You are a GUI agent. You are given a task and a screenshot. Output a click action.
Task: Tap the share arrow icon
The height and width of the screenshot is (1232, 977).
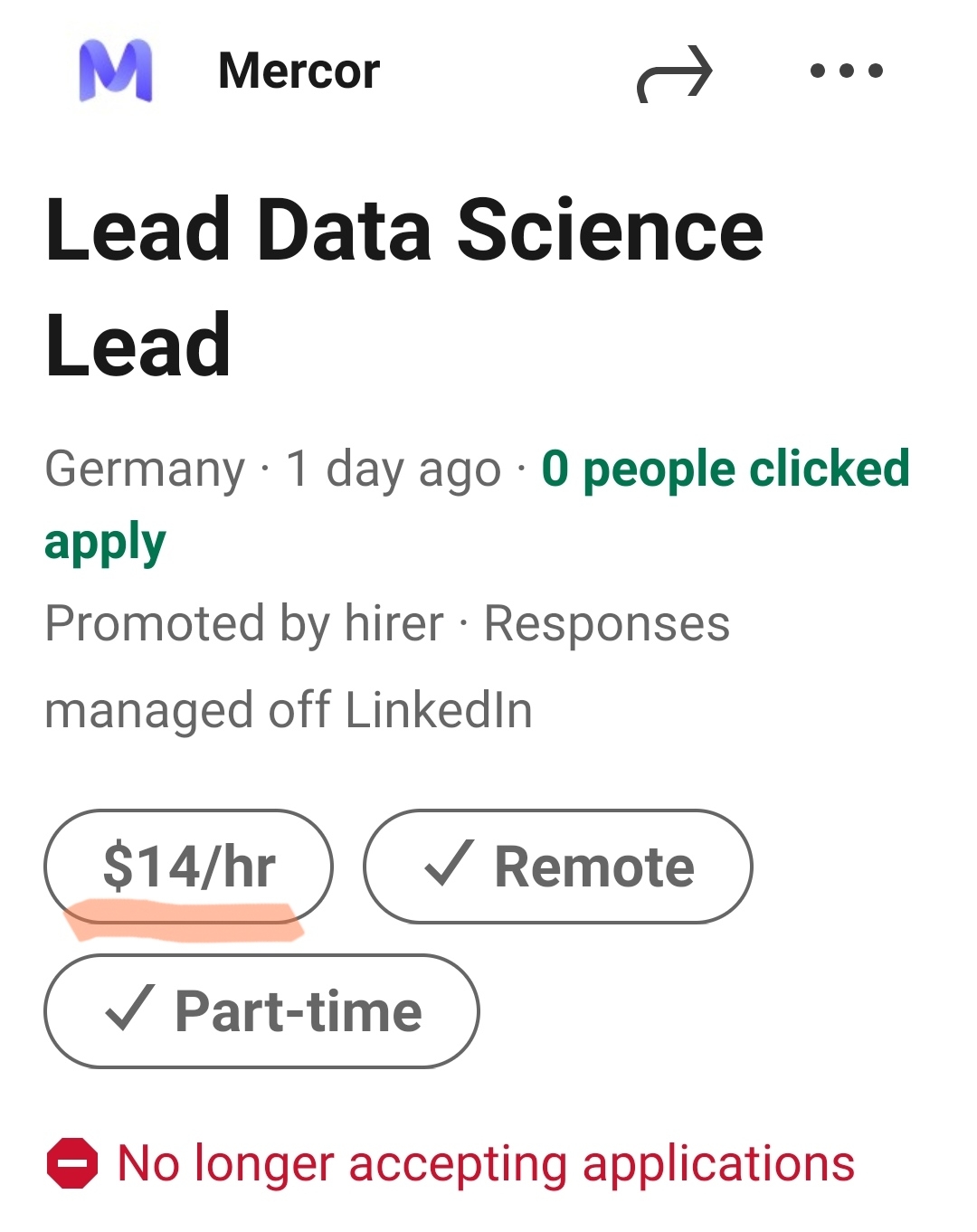click(x=675, y=72)
